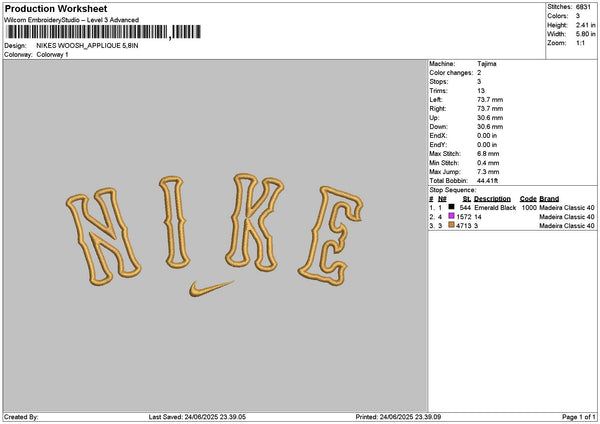This screenshot has height=424, width=600.
Task: Click the Colors count value 3
Action: [578, 16]
